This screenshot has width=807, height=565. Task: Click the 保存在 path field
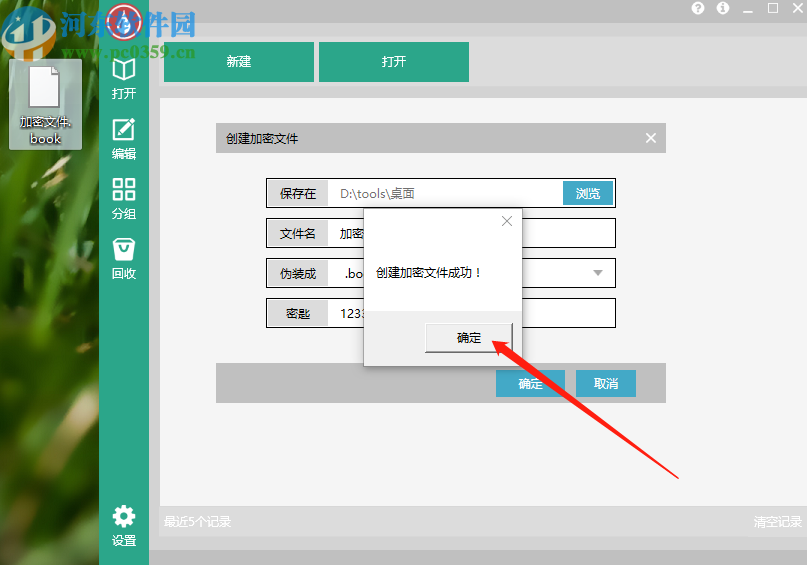click(x=445, y=193)
